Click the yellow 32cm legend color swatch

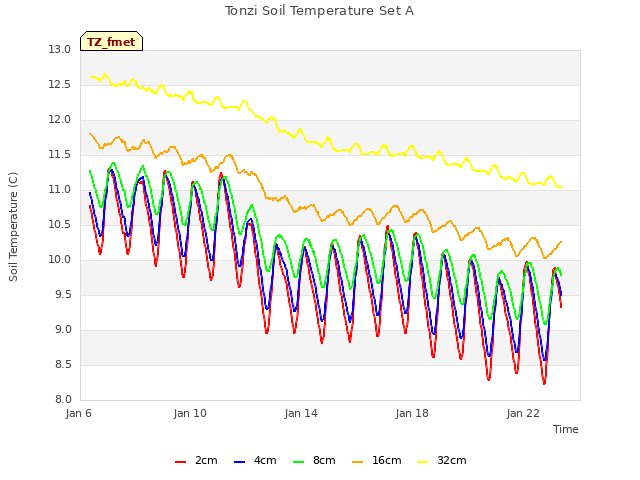[x=423, y=462]
